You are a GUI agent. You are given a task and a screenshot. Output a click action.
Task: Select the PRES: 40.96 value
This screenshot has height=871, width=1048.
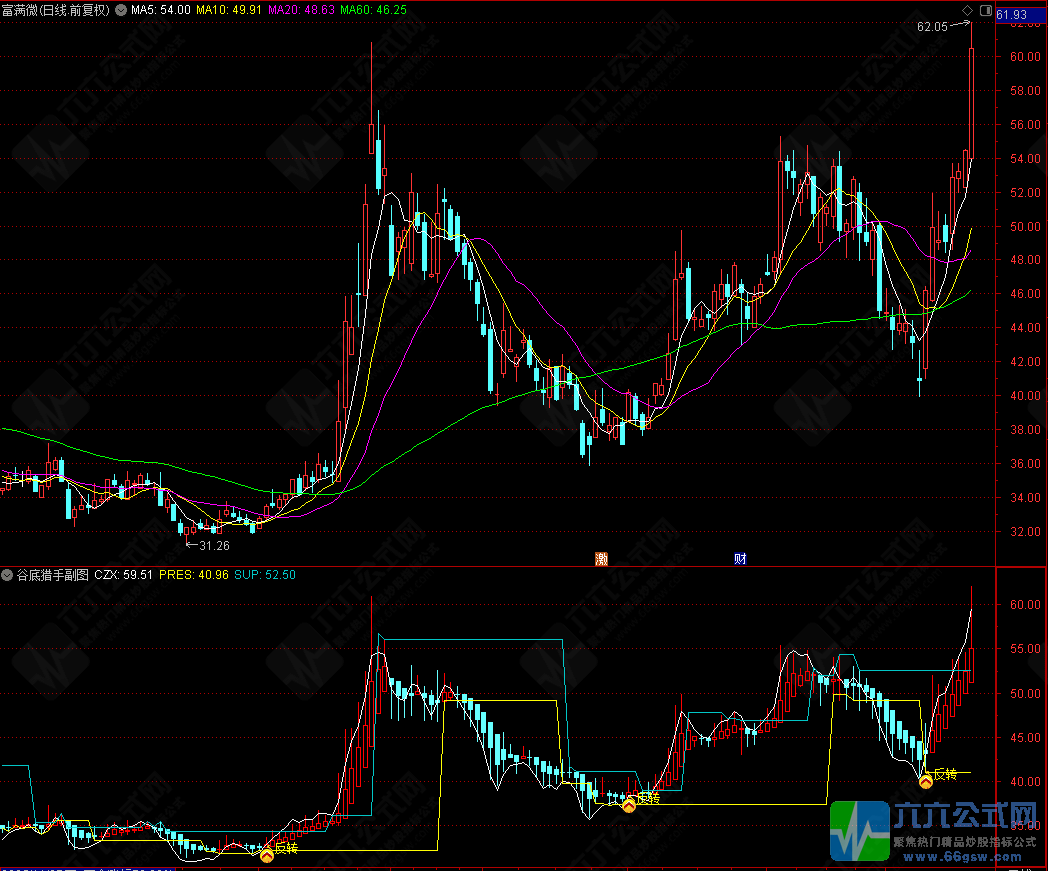coord(194,575)
